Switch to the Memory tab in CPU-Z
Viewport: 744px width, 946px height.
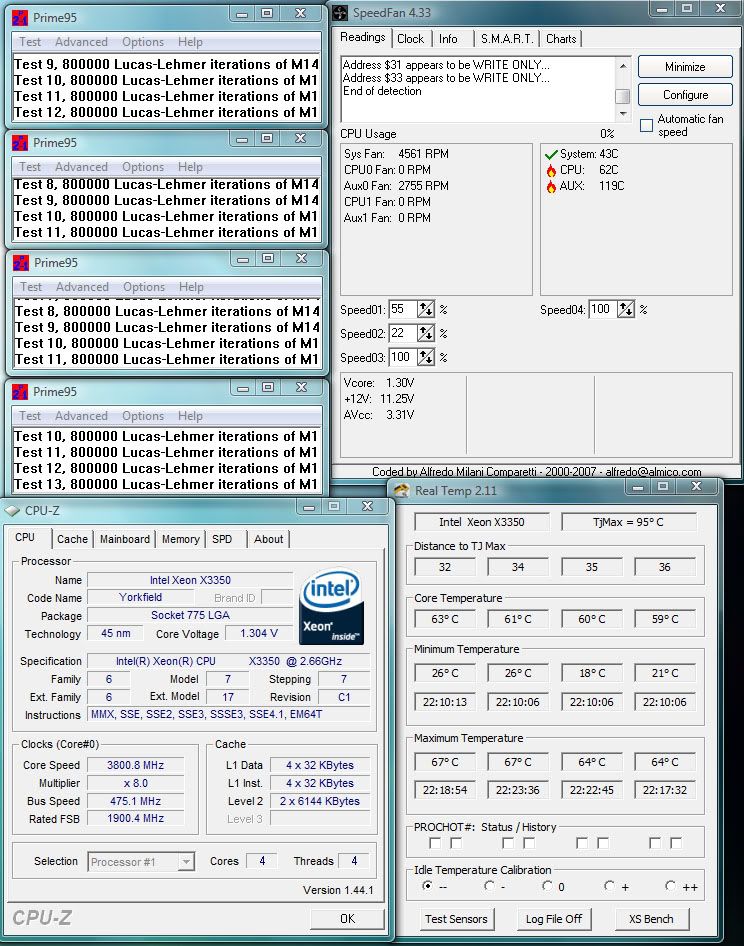(180, 539)
